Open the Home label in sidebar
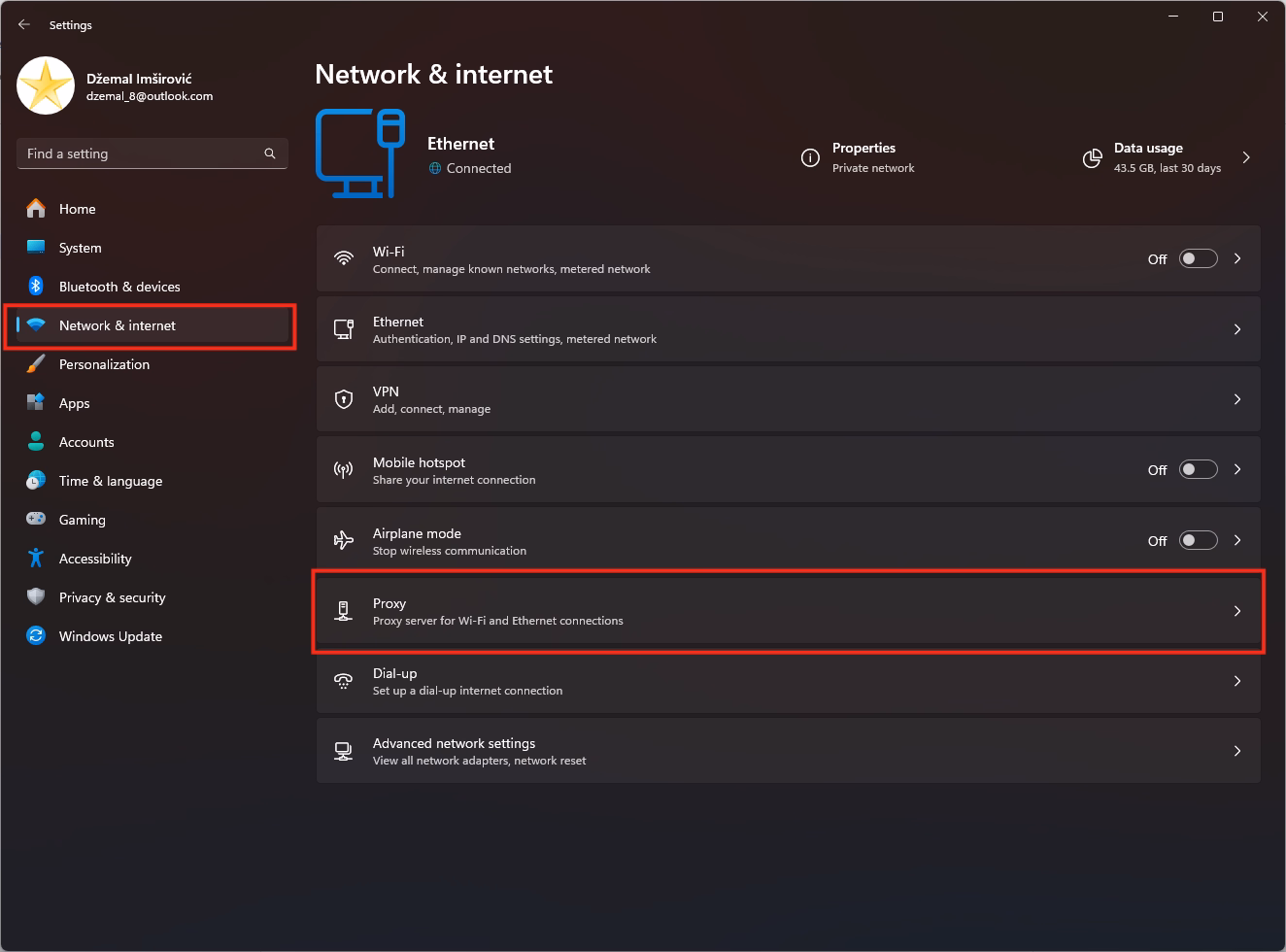This screenshot has width=1286, height=952. click(77, 209)
